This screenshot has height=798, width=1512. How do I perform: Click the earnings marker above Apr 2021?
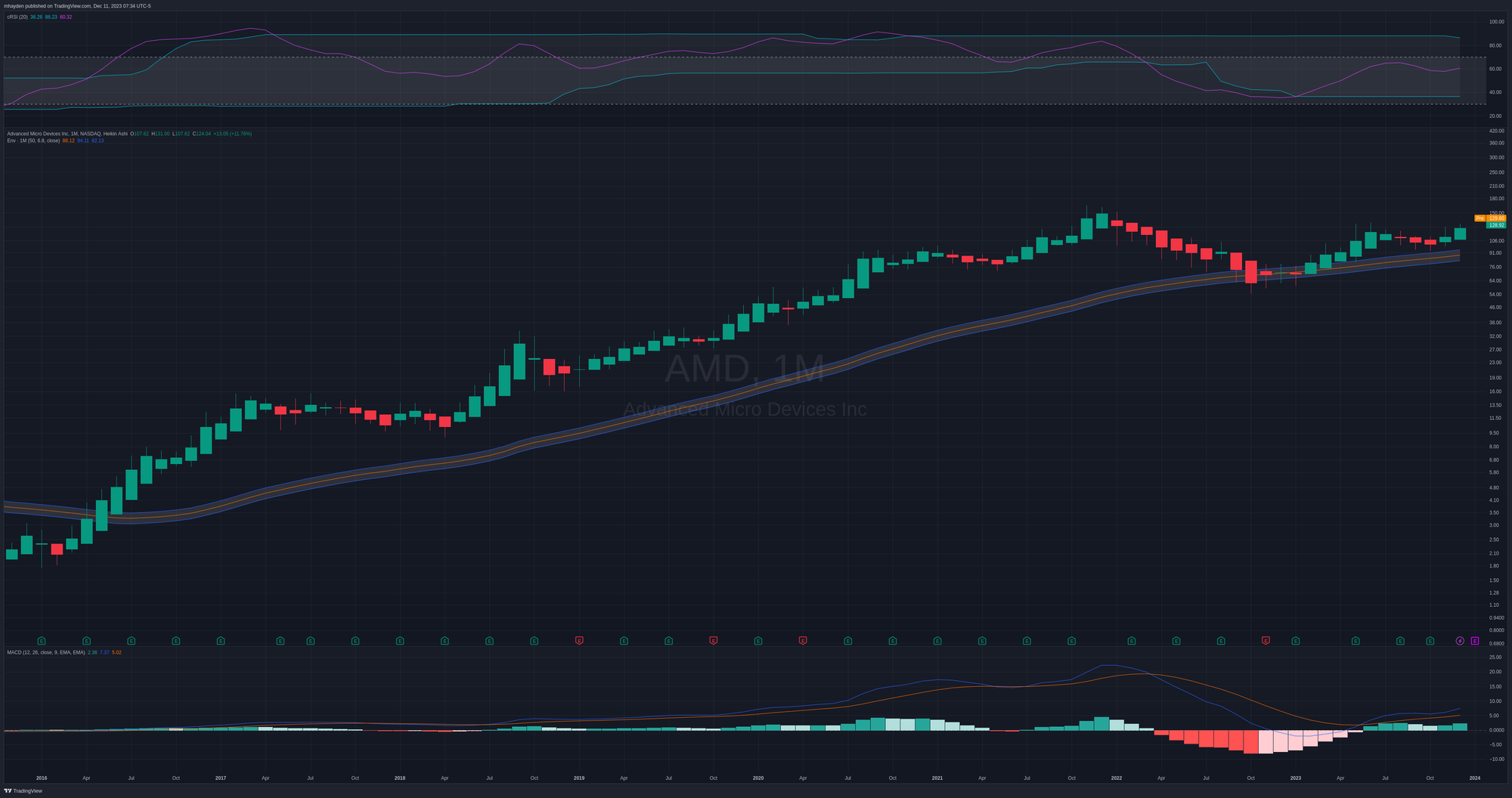tap(982, 641)
